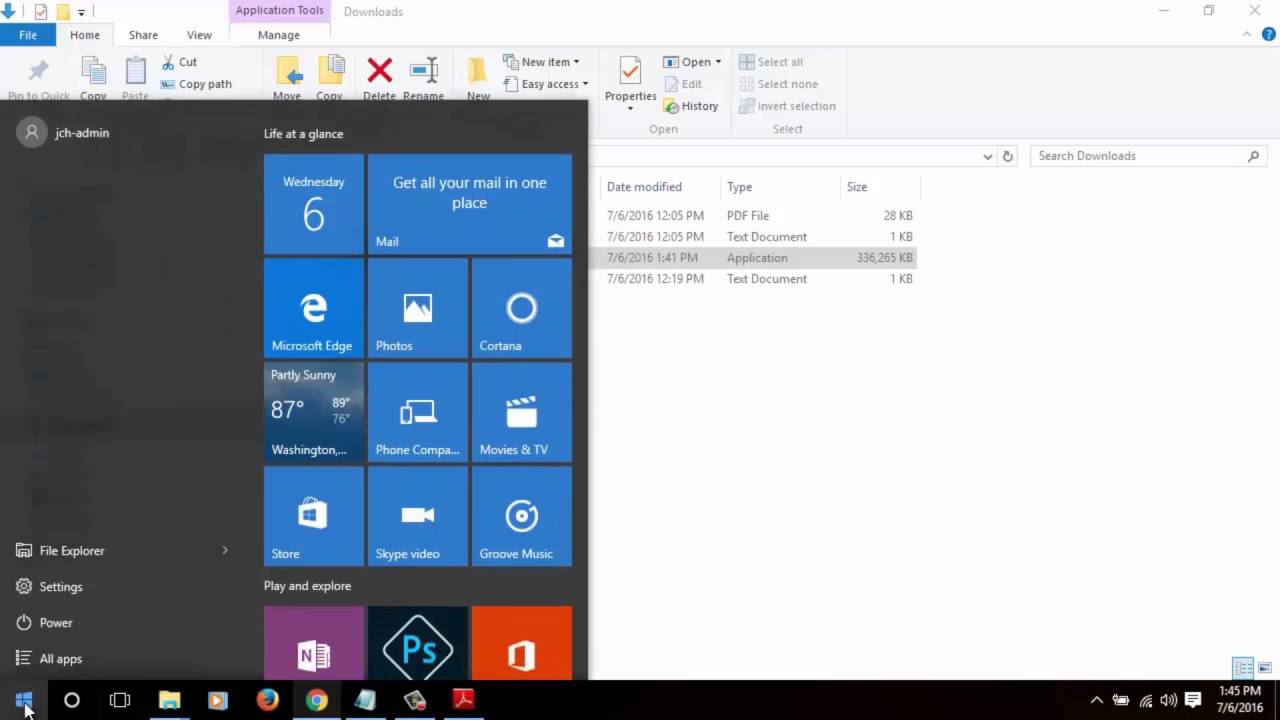The width and height of the screenshot is (1280, 720).
Task: Click the Cortana circle on taskbar
Action: coord(72,700)
